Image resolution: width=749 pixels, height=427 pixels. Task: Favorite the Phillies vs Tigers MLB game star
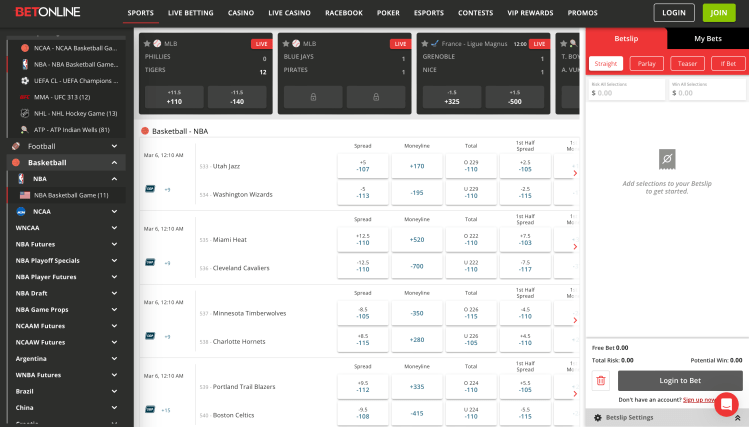pyautogui.click(x=147, y=44)
